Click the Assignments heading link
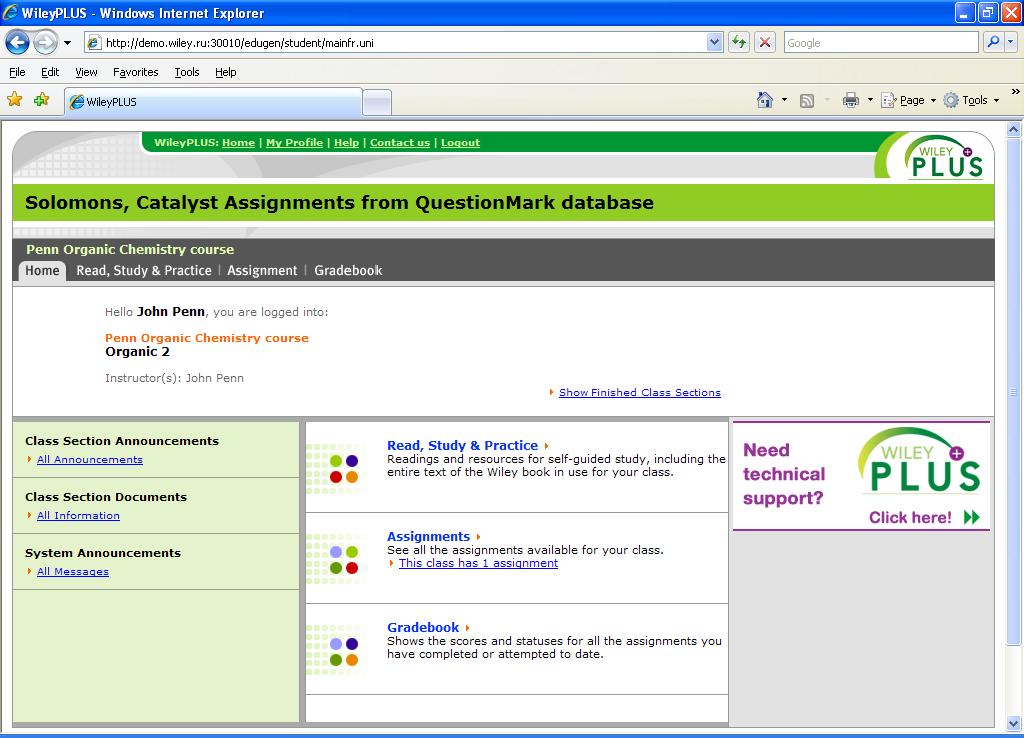This screenshot has width=1024, height=738. click(x=428, y=536)
